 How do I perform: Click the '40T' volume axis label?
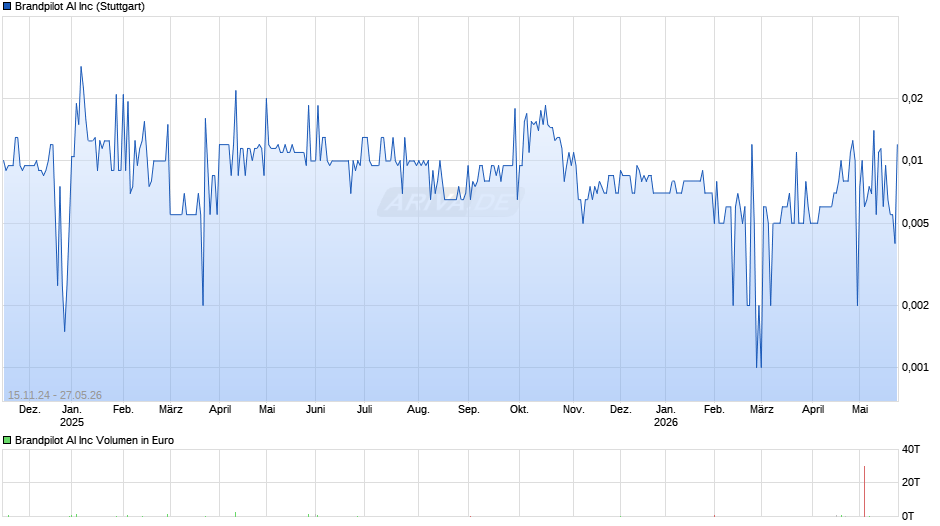pos(911,449)
